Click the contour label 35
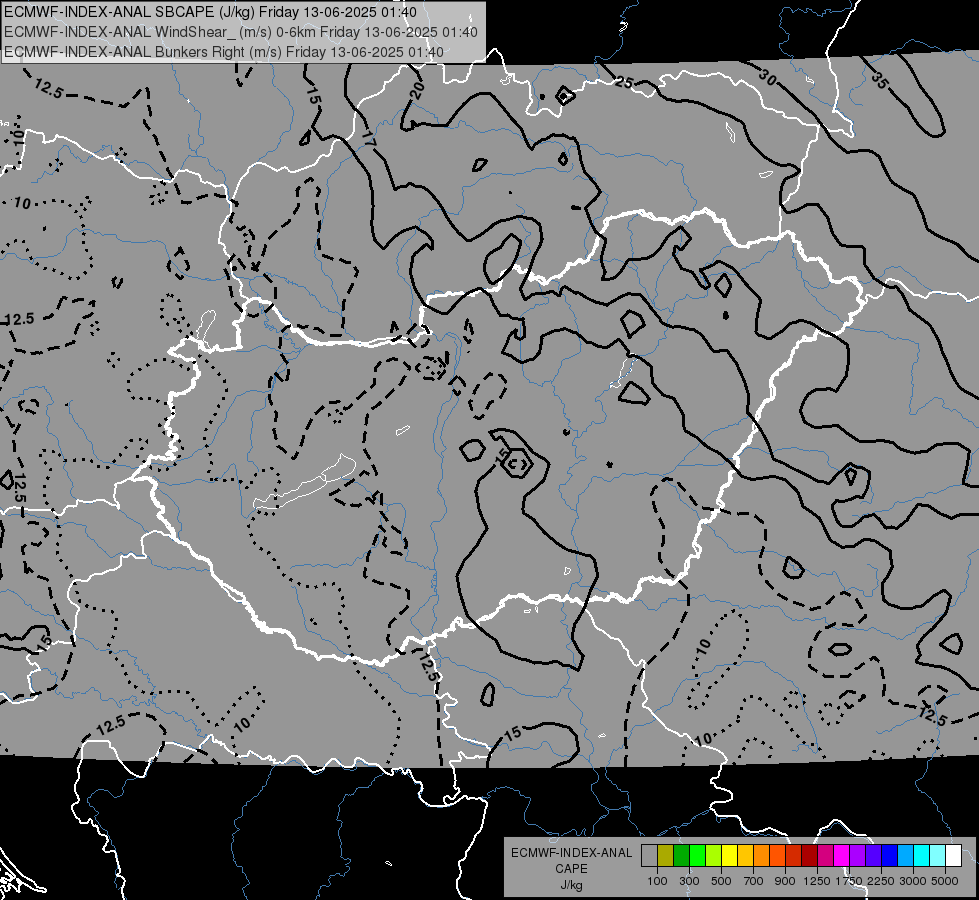This screenshot has height=900, width=979. click(x=879, y=80)
